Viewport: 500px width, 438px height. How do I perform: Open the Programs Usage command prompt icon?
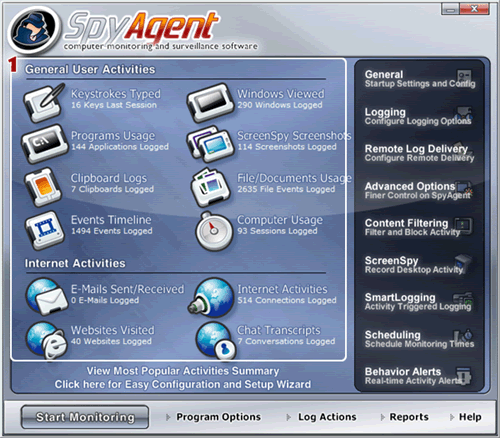[43, 144]
